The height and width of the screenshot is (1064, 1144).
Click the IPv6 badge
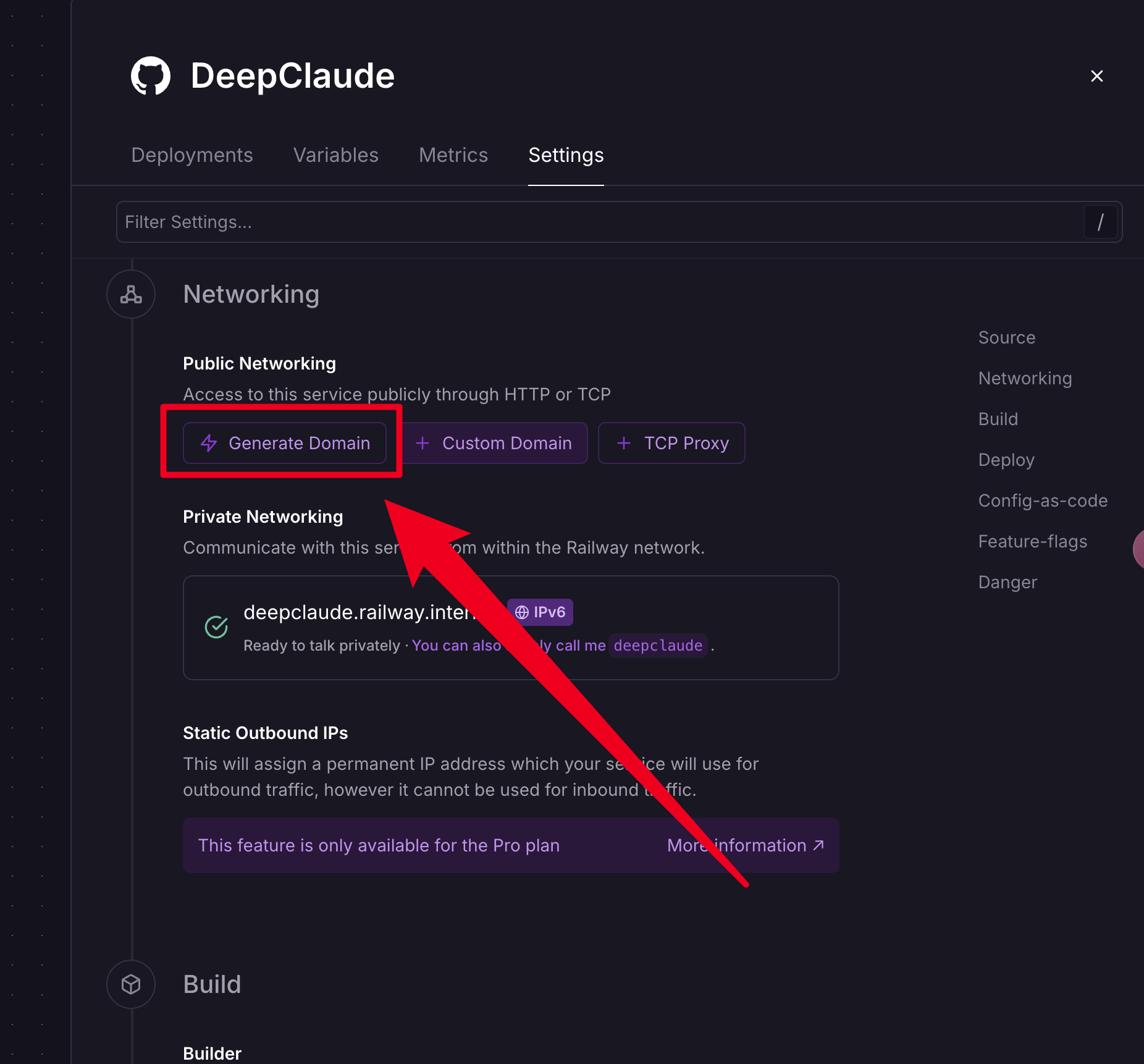(540, 612)
